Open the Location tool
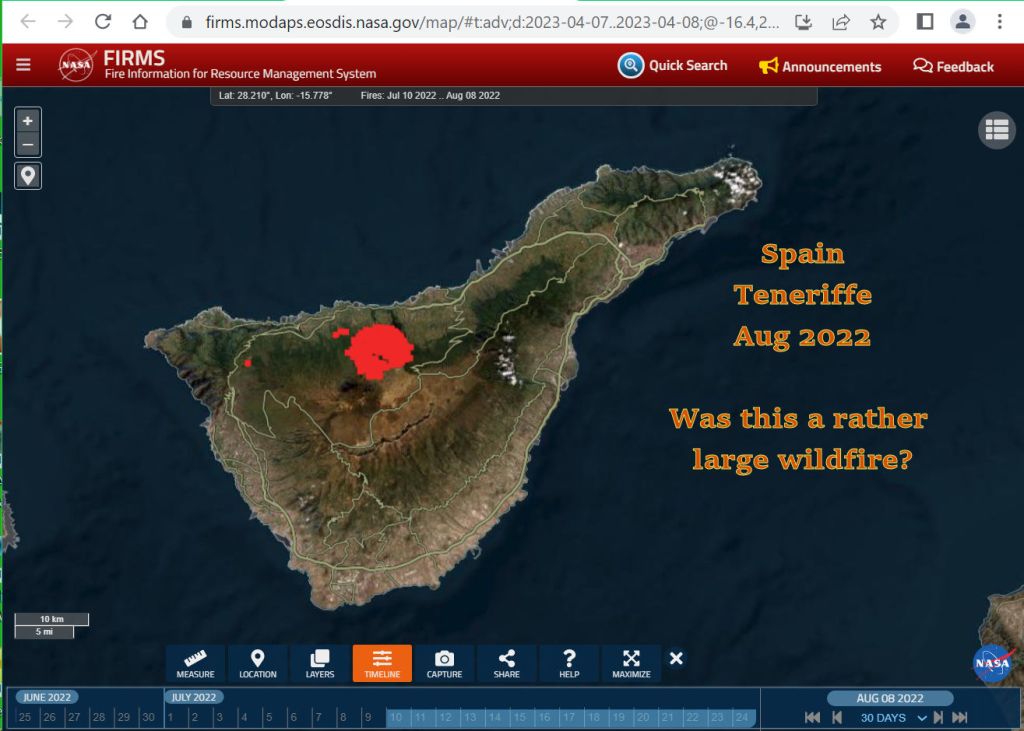Viewport: 1024px width, 731px height. pyautogui.click(x=257, y=663)
